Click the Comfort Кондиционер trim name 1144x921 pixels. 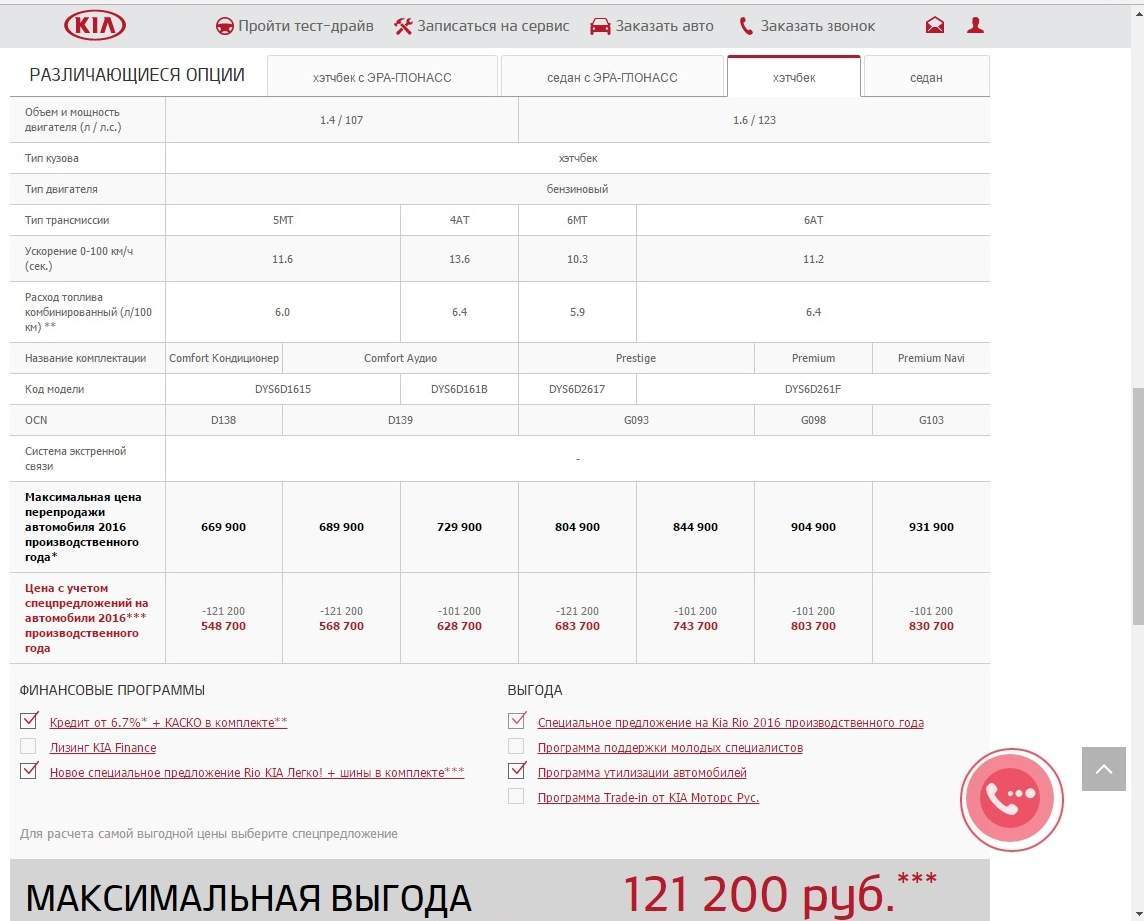224,358
